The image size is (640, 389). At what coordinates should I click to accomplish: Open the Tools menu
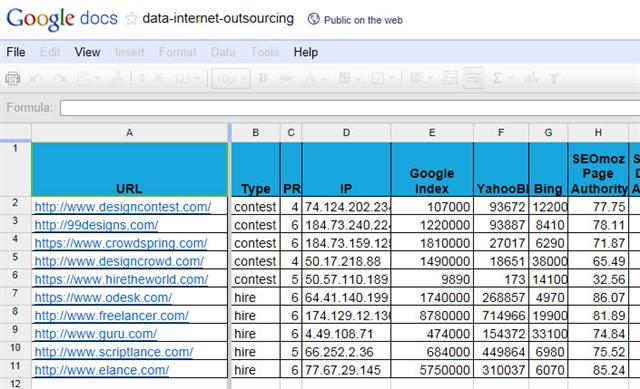tap(264, 52)
